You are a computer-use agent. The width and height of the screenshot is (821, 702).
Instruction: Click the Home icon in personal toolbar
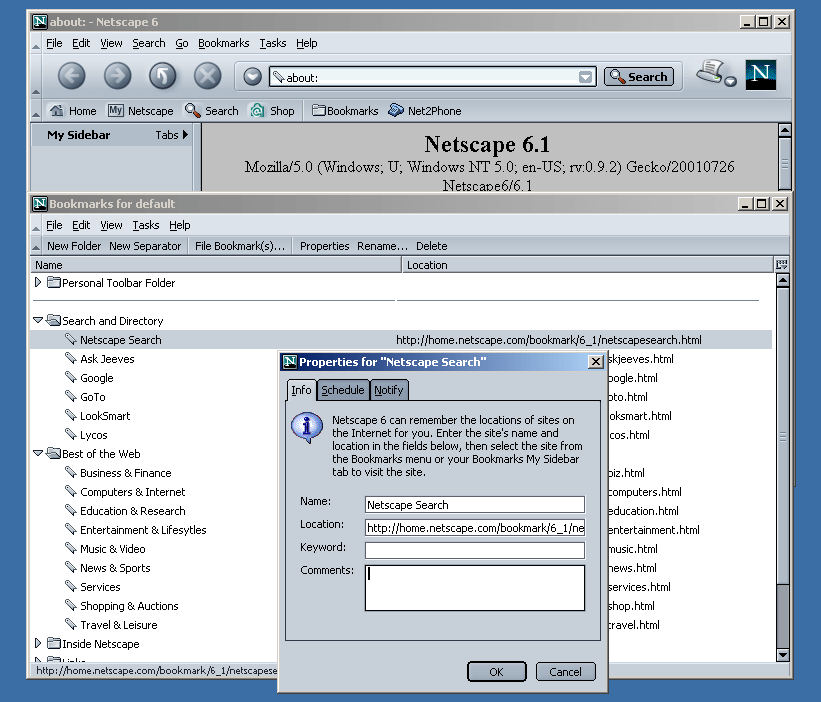click(x=56, y=110)
